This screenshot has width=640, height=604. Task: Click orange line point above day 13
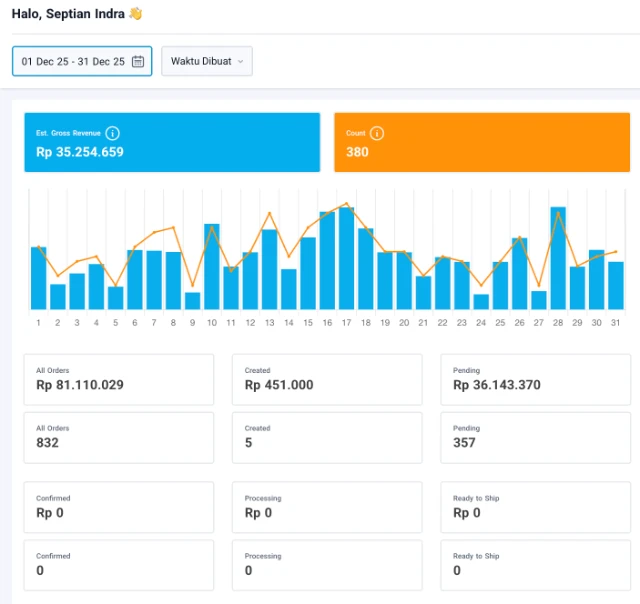(269, 213)
